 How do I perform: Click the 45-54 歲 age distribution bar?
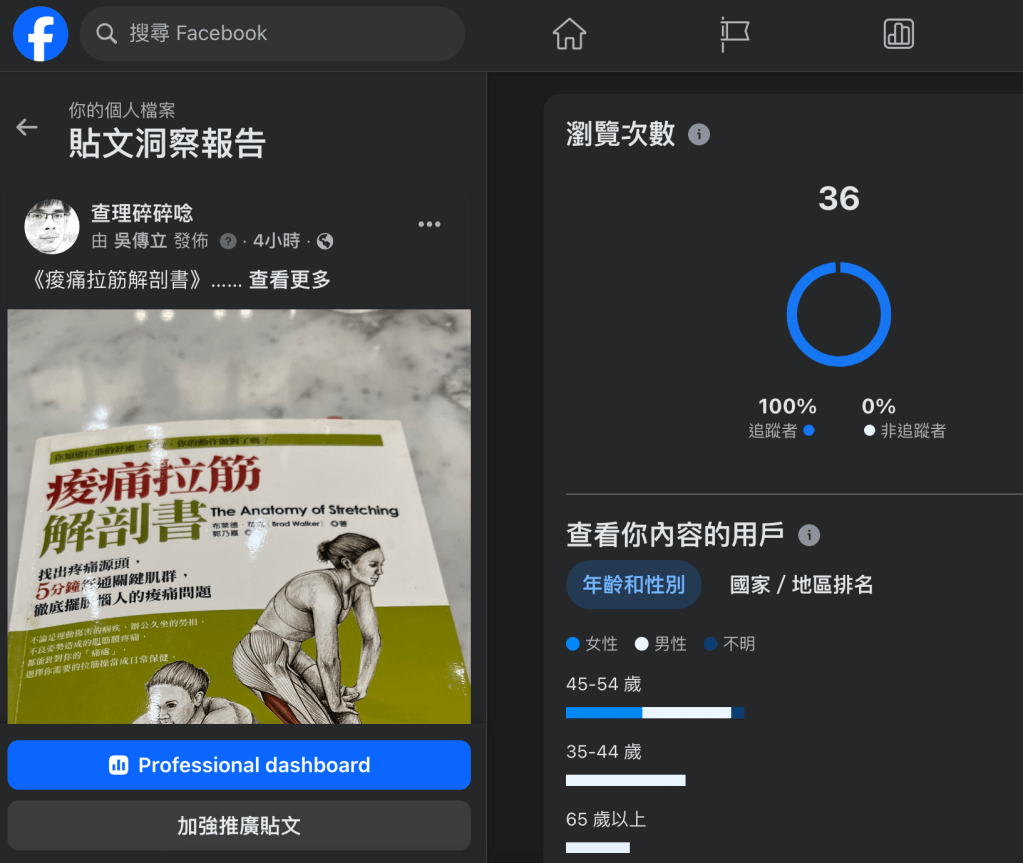(654, 713)
